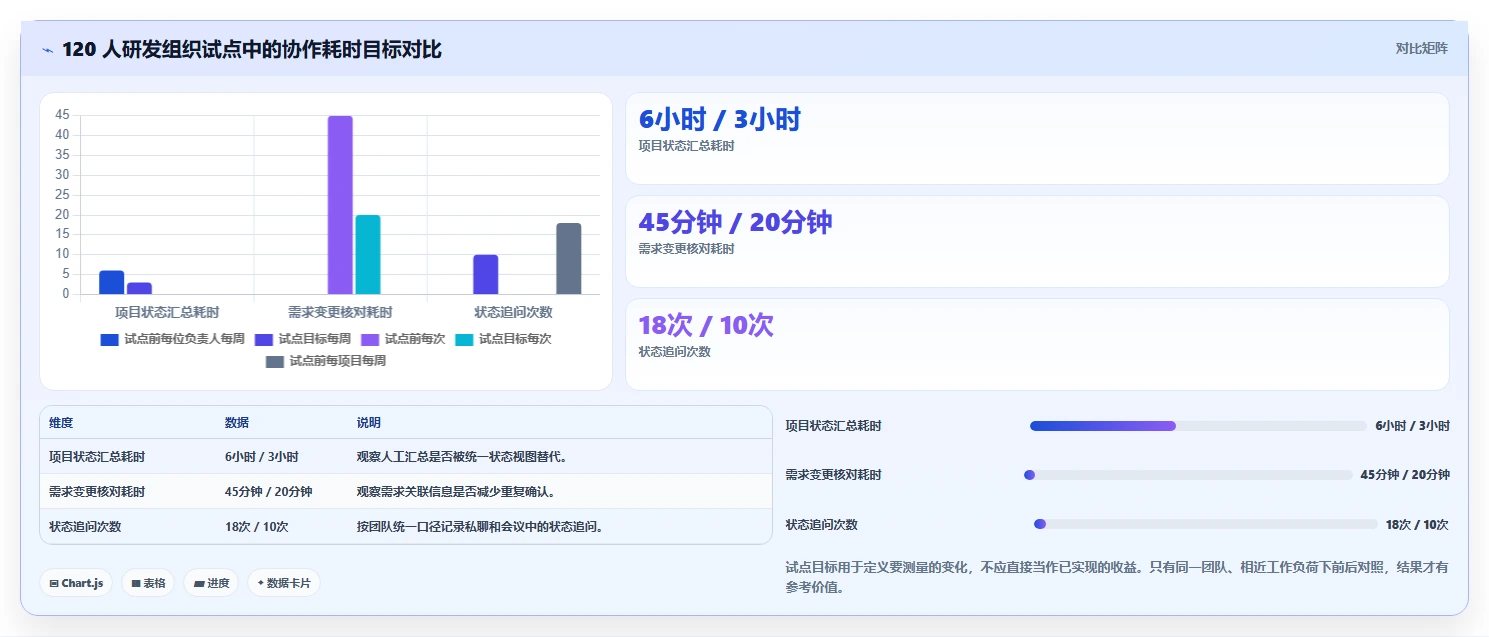Image resolution: width=1489 pixels, height=637 pixels.
Task: Click the 对比矩阵 label in header
Action: pos(1421,48)
